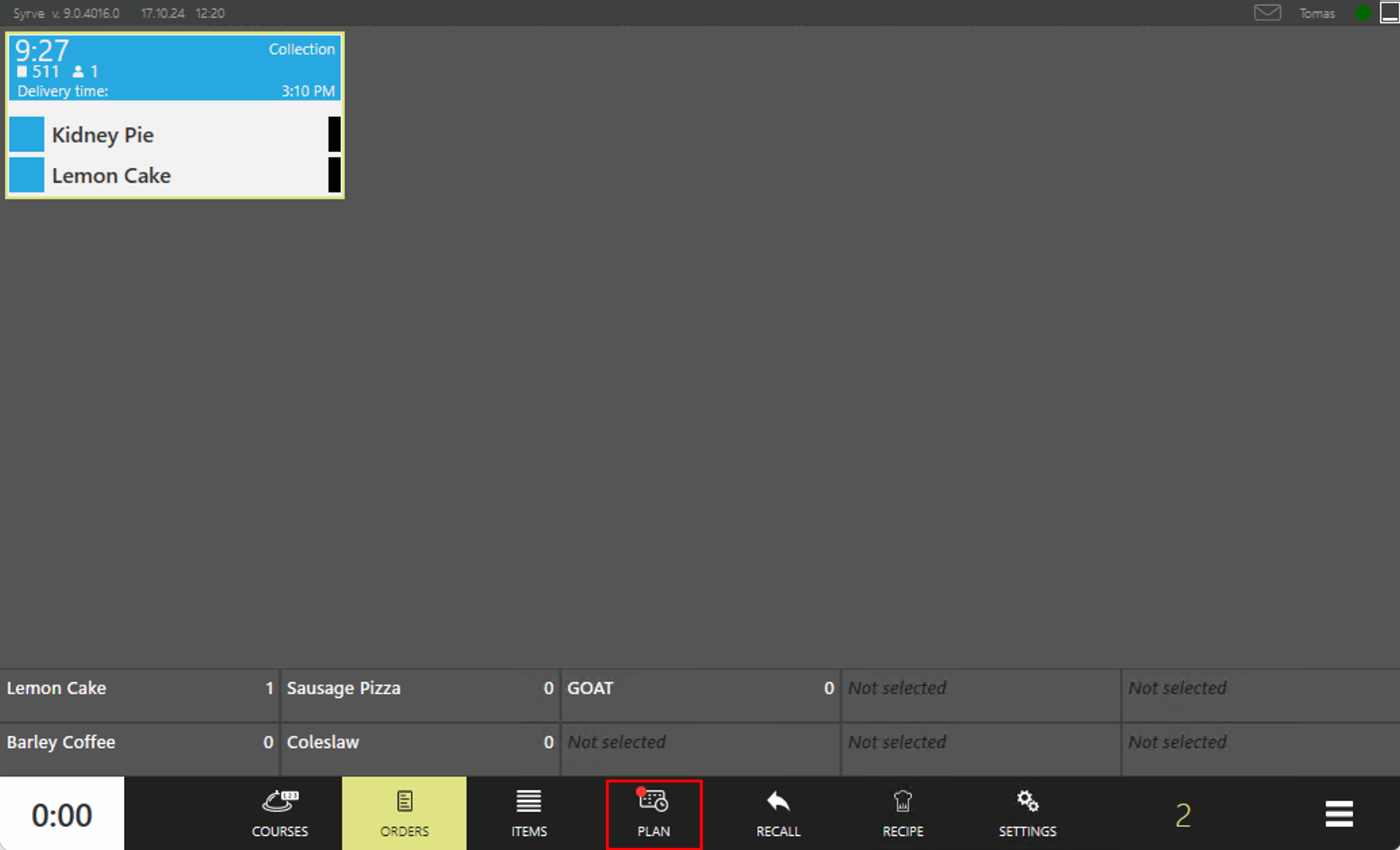Toggle Lemon Cake blue status square
Screen dimensions: 1400x850
coord(26,175)
